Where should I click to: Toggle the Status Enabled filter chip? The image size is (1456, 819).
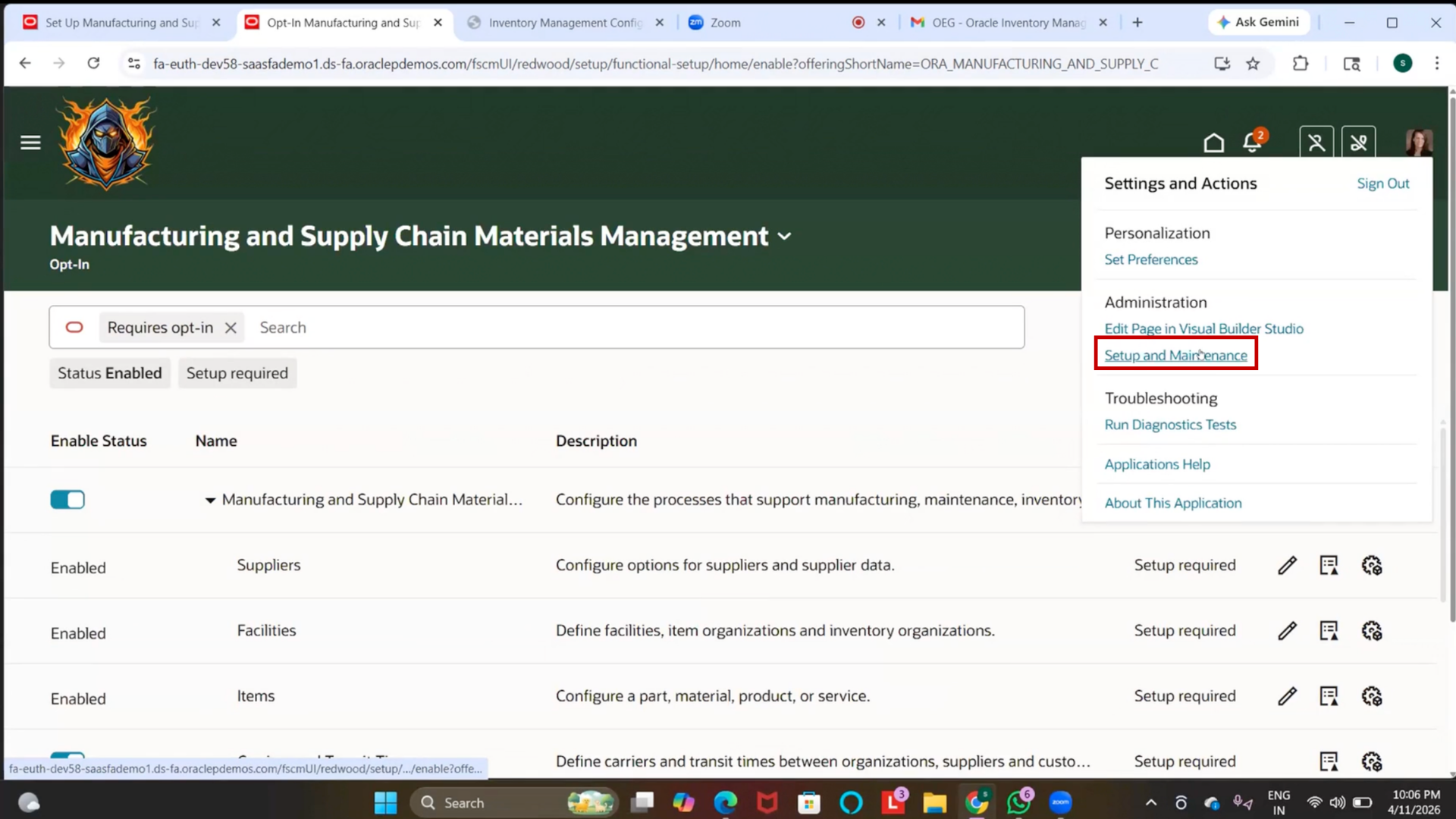[x=110, y=373]
